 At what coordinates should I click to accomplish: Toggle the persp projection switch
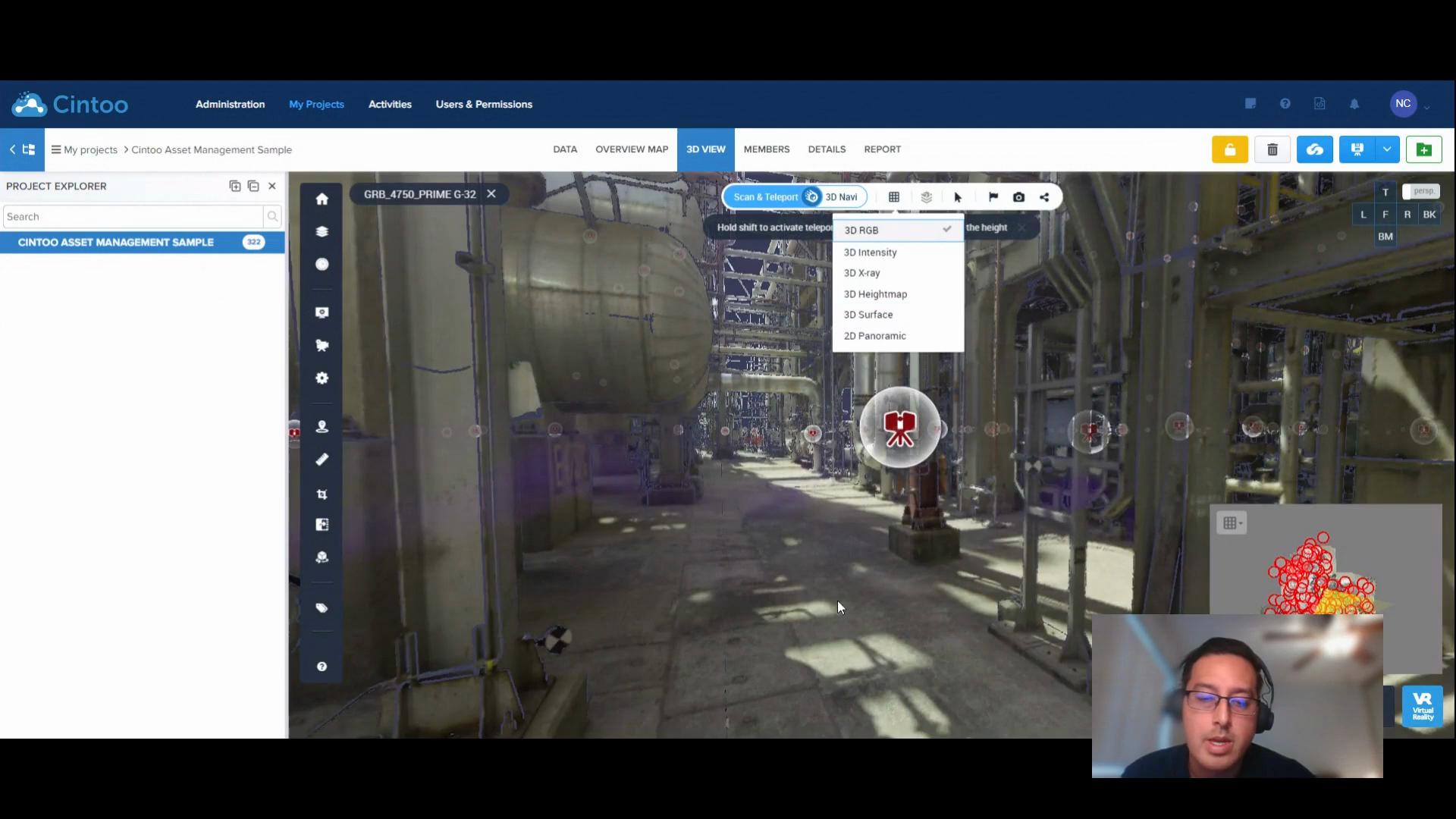[1420, 192]
